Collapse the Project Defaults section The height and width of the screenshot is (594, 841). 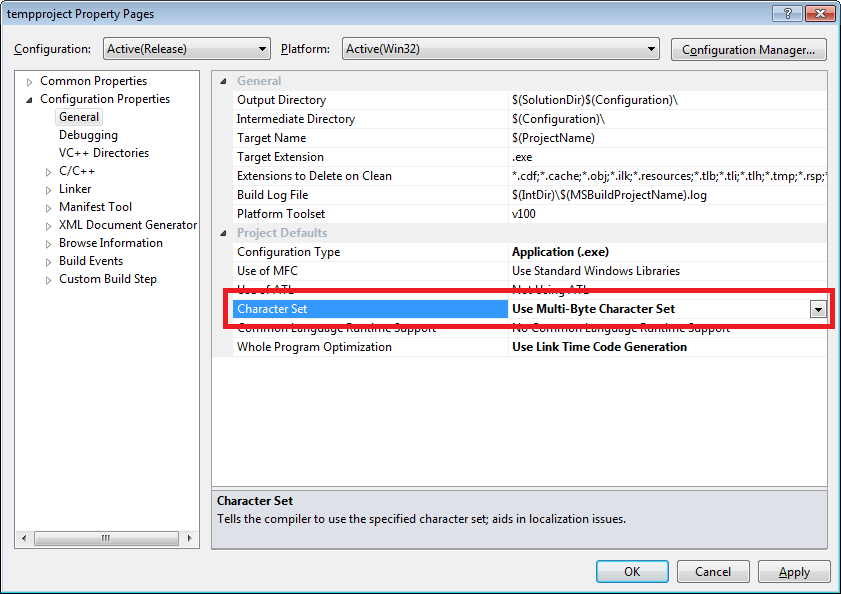pos(223,234)
